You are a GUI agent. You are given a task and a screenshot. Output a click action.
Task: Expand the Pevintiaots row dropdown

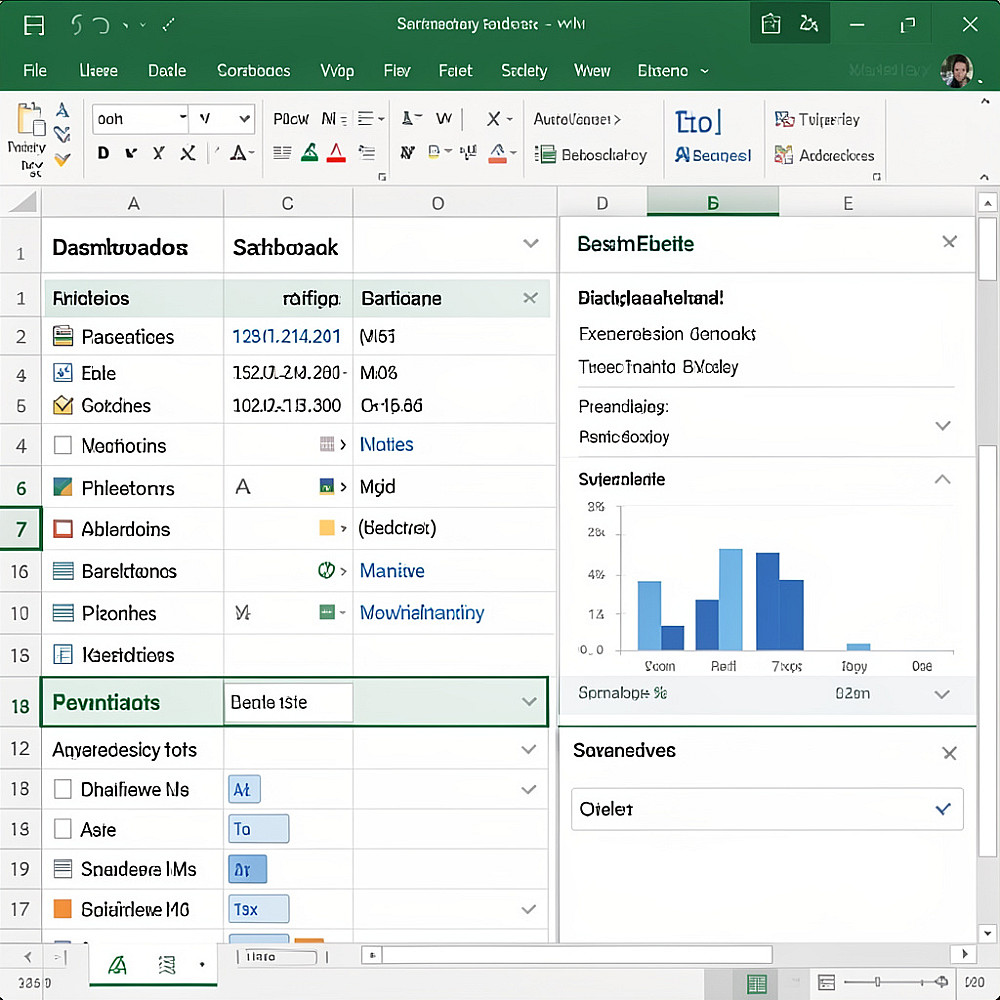pos(529,702)
